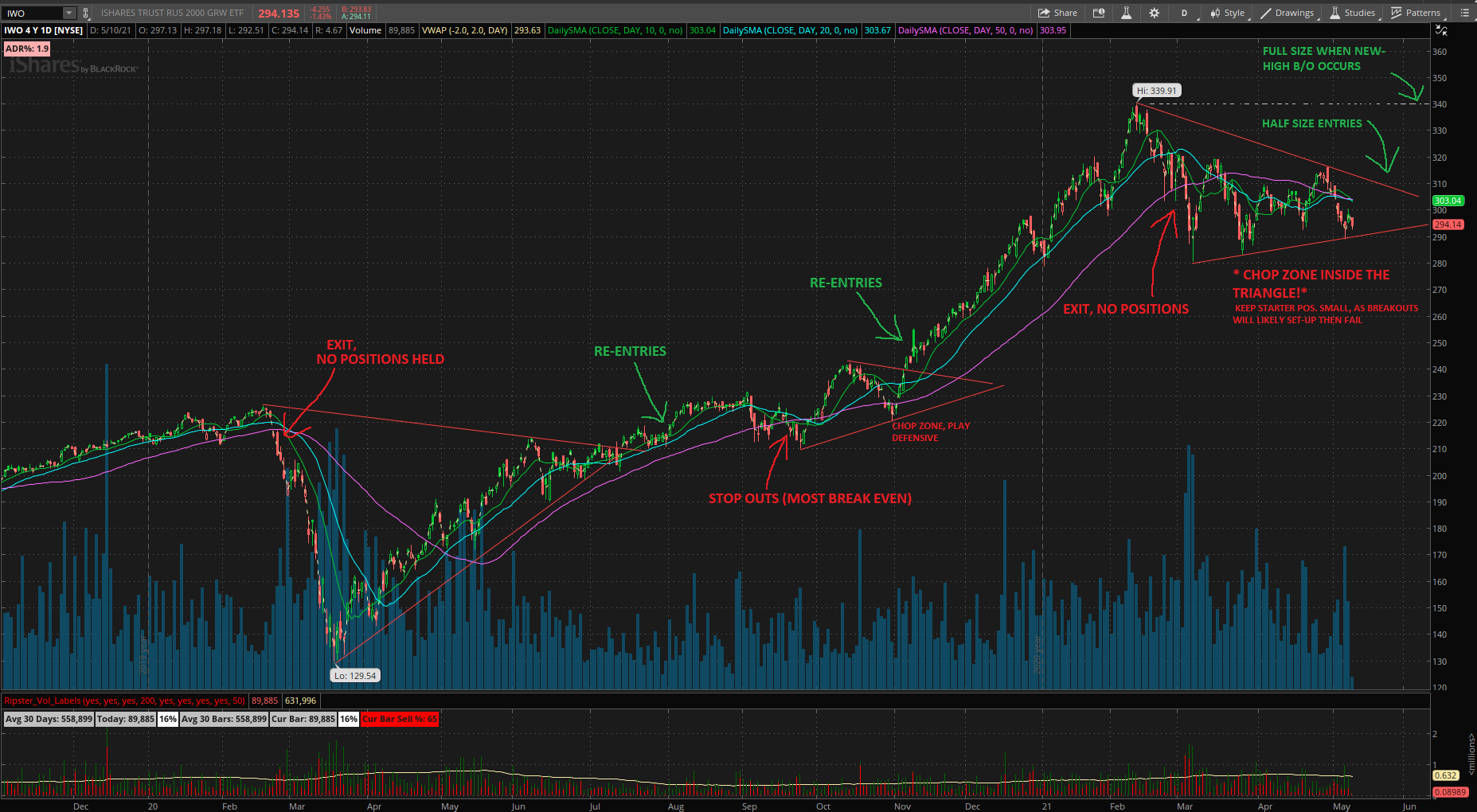Open the Drawings menu
Image resolution: width=1477 pixels, height=812 pixels.
pos(1287,13)
